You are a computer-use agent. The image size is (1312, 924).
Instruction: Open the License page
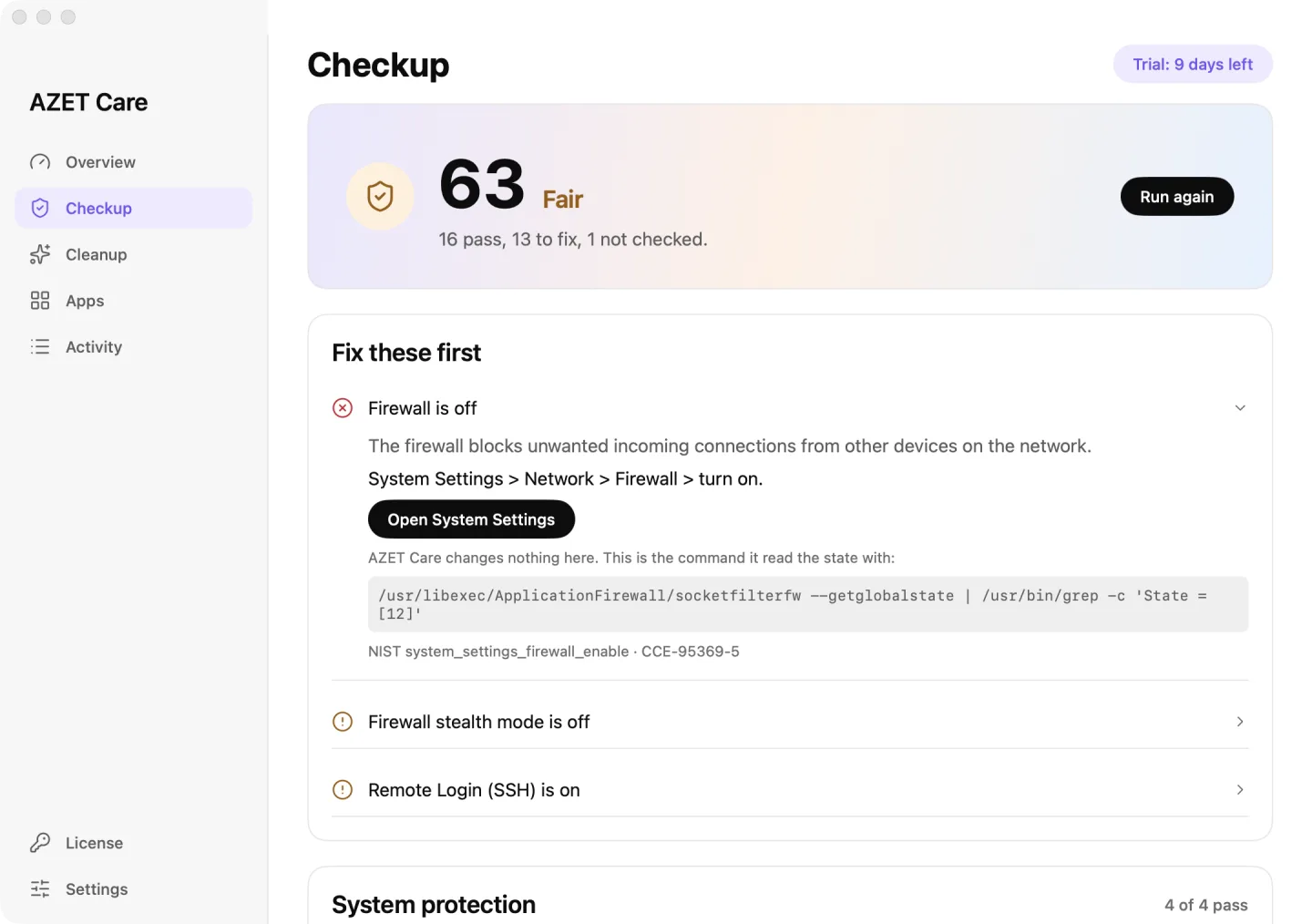(133, 843)
